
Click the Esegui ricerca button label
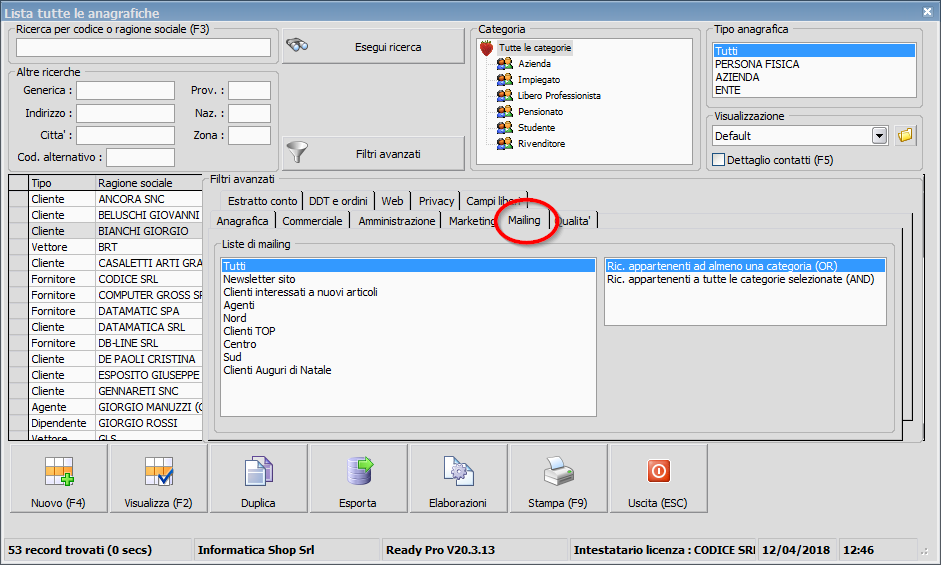point(388,47)
